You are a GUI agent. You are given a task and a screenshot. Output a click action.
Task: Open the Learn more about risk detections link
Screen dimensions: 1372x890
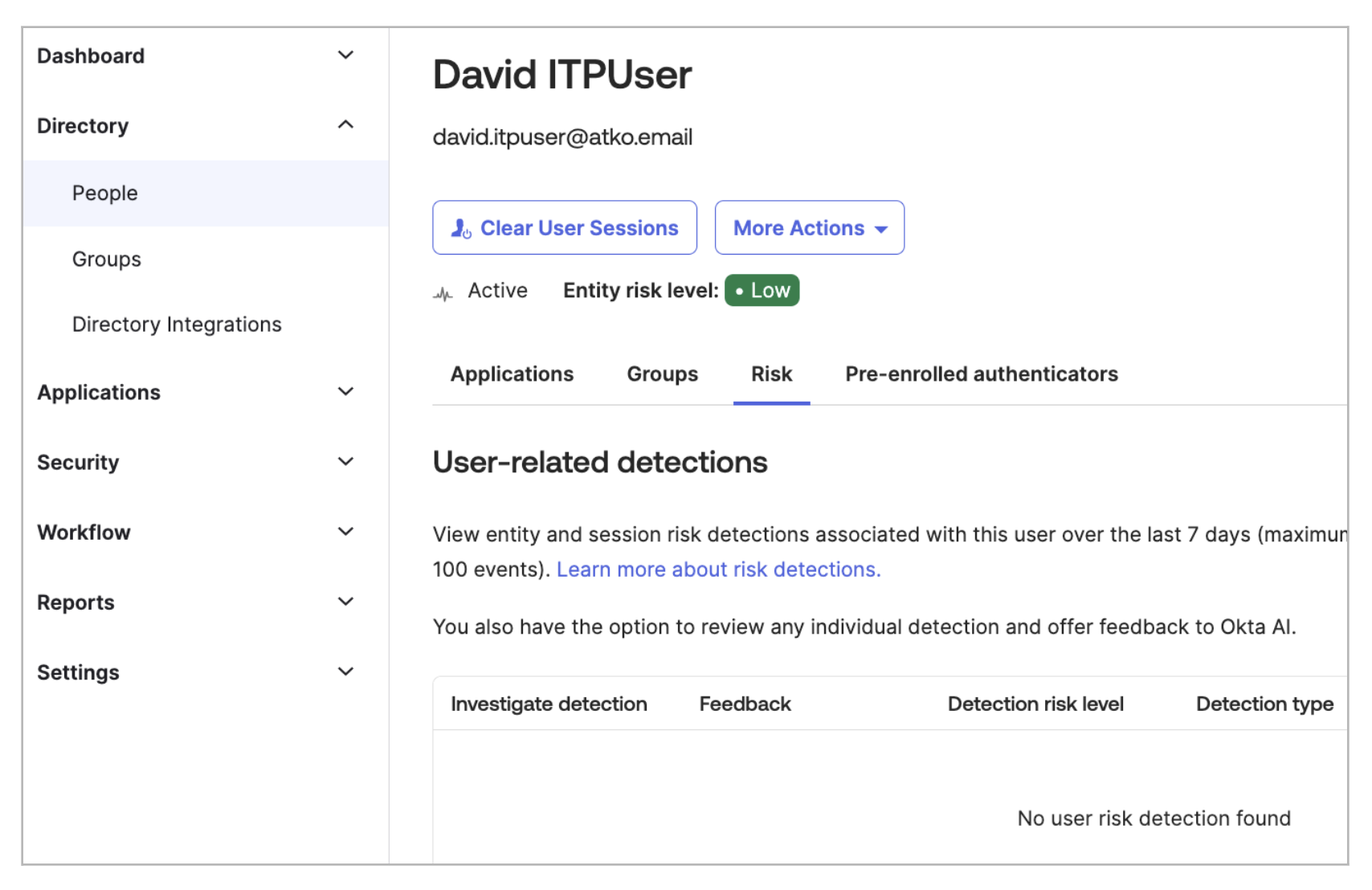pyautogui.click(x=717, y=569)
